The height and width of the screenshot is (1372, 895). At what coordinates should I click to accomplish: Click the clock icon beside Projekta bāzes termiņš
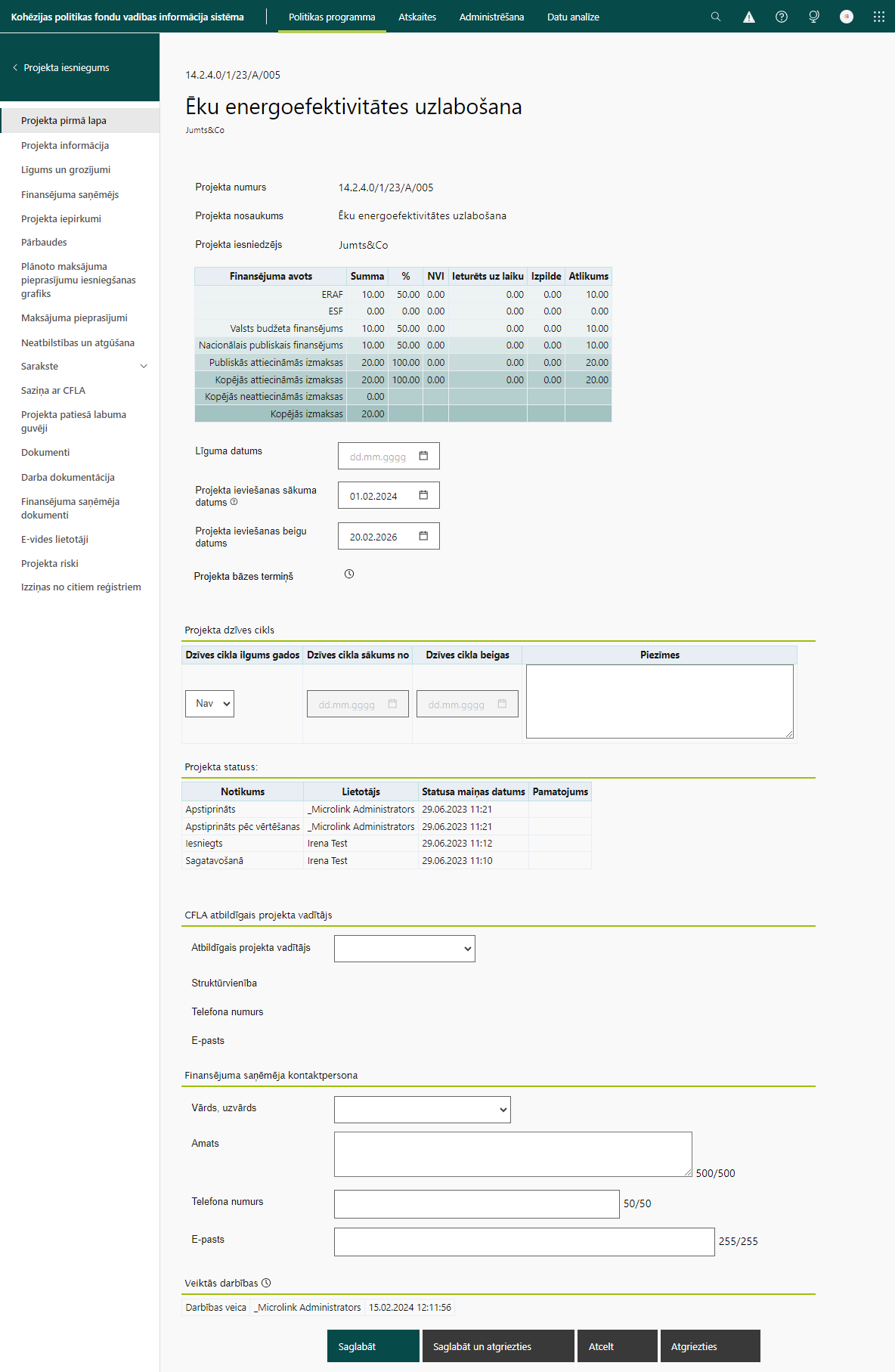(x=349, y=575)
